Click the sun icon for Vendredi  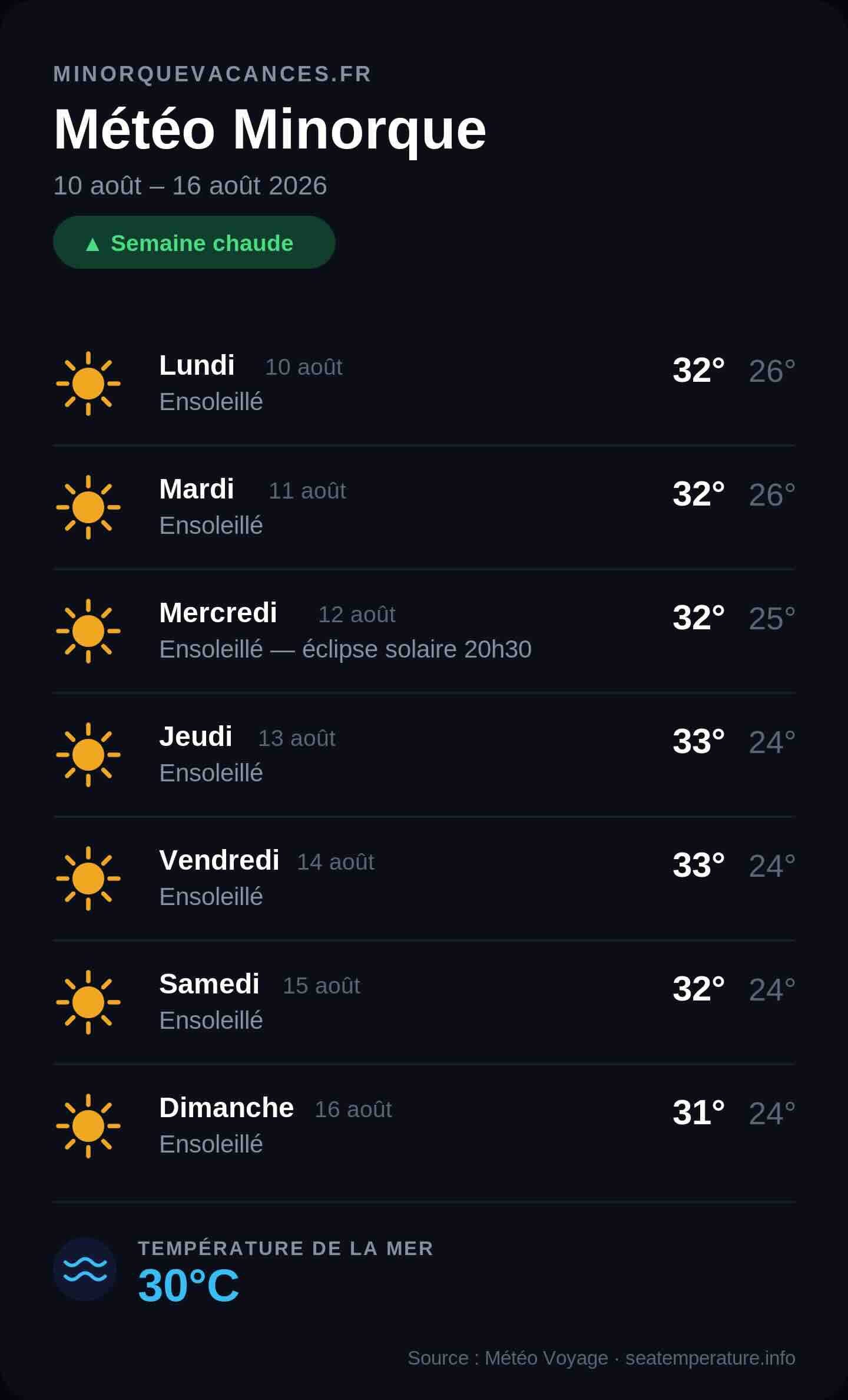[x=88, y=879]
